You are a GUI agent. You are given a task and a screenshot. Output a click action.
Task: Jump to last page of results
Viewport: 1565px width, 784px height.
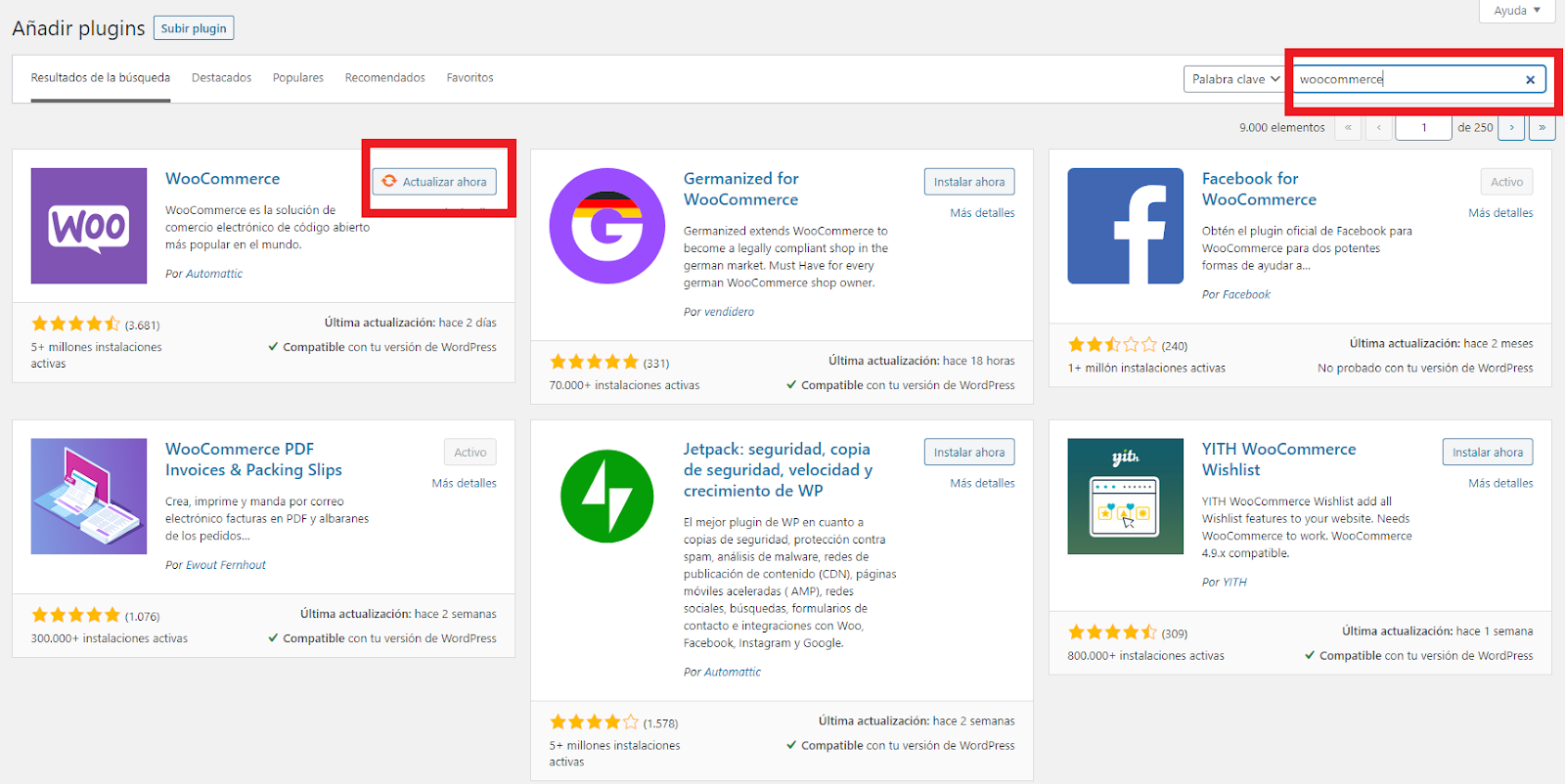(1543, 127)
